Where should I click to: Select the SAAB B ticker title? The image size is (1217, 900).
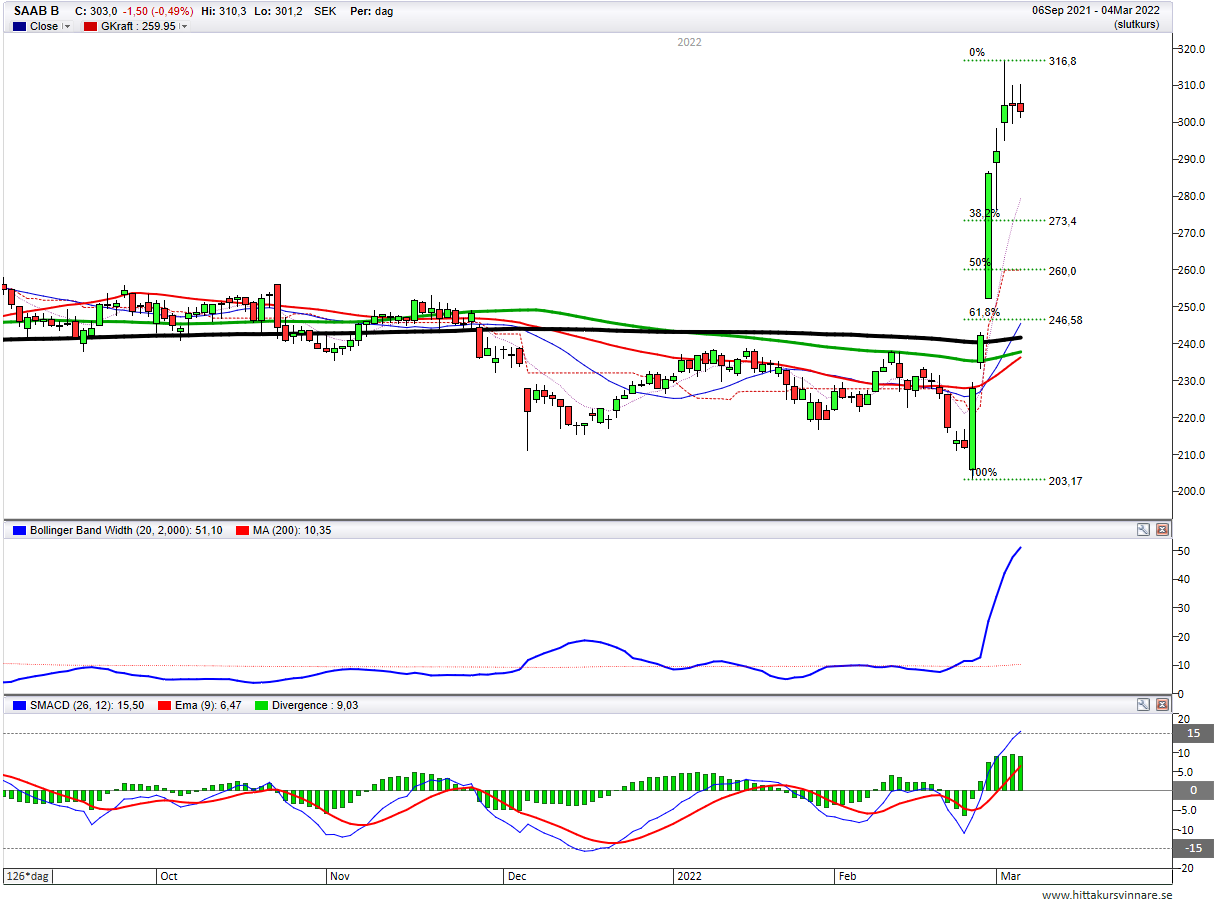click(37, 10)
